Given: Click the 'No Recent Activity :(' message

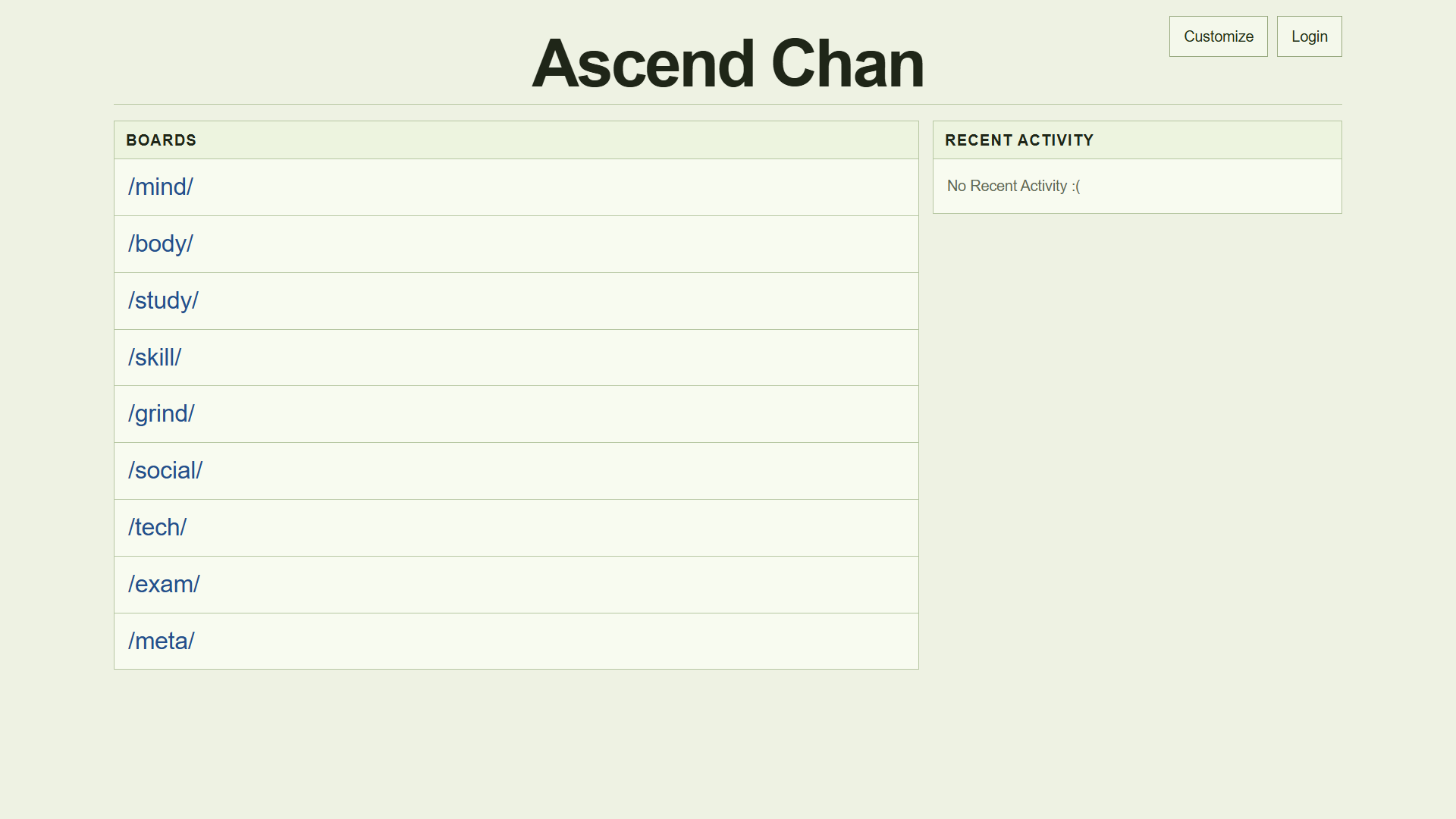Looking at the screenshot, I should click(x=1013, y=187).
